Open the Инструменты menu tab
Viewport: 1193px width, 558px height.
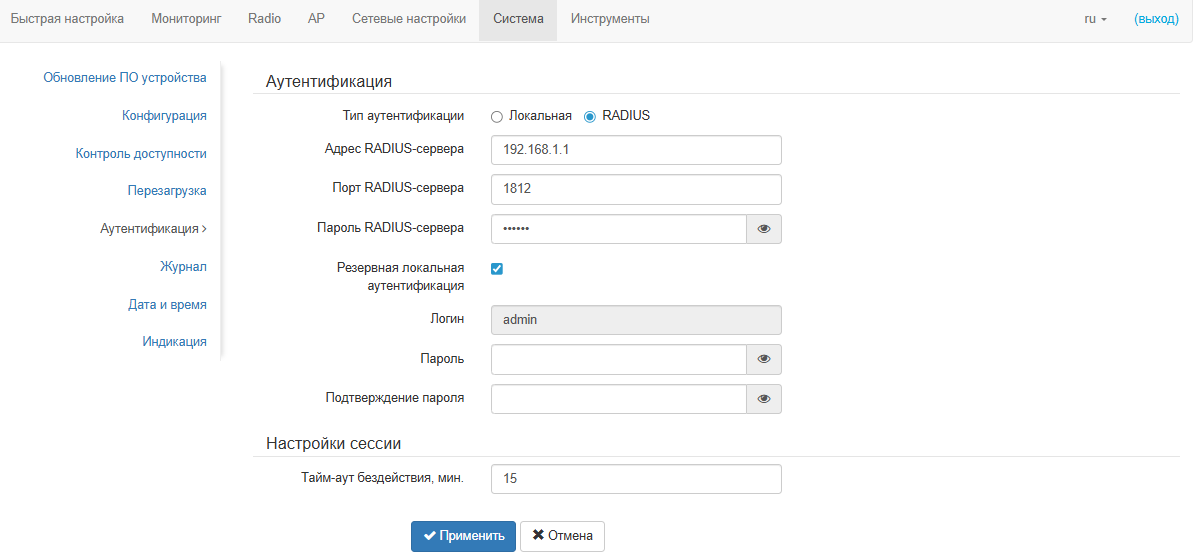coord(610,19)
